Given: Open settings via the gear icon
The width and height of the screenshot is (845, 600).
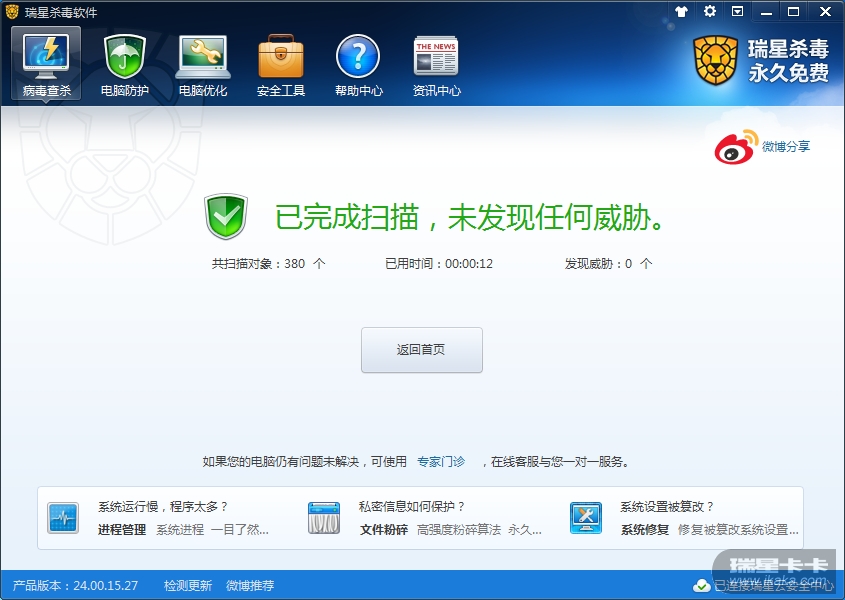Looking at the screenshot, I should (x=710, y=11).
